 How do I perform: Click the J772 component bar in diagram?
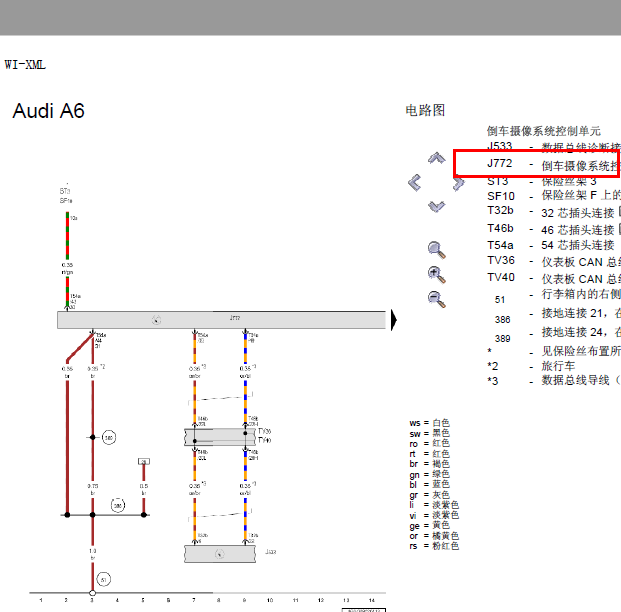[221, 320]
